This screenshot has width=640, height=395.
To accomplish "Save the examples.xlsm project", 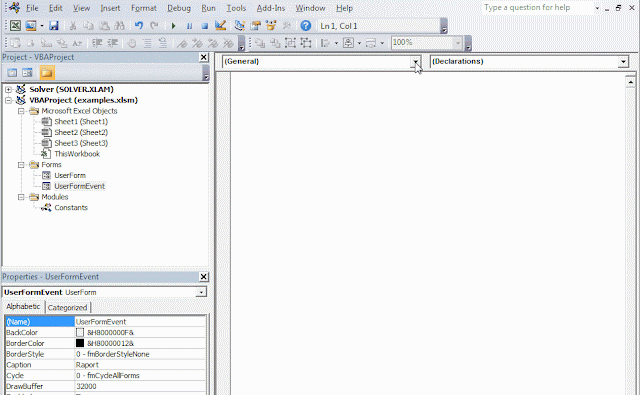I will [x=54, y=26].
